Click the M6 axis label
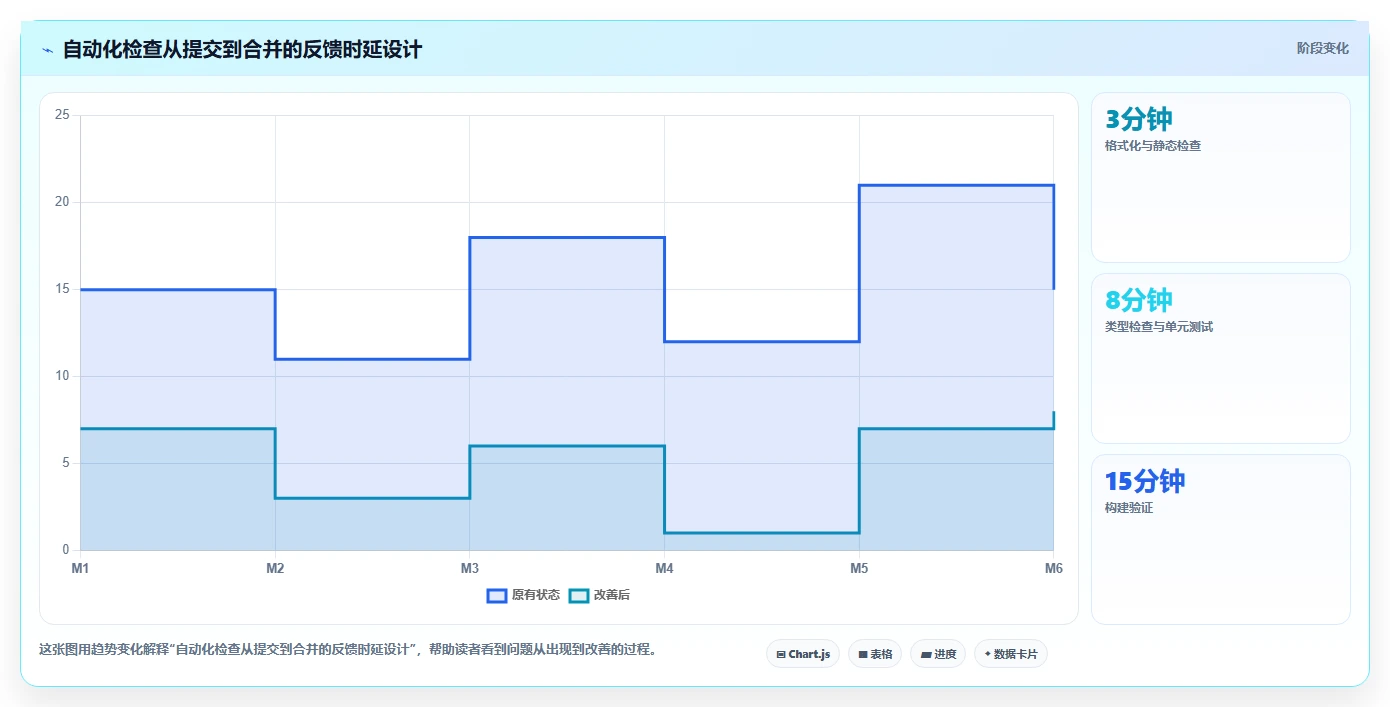Image resolution: width=1390 pixels, height=707 pixels. (1053, 568)
